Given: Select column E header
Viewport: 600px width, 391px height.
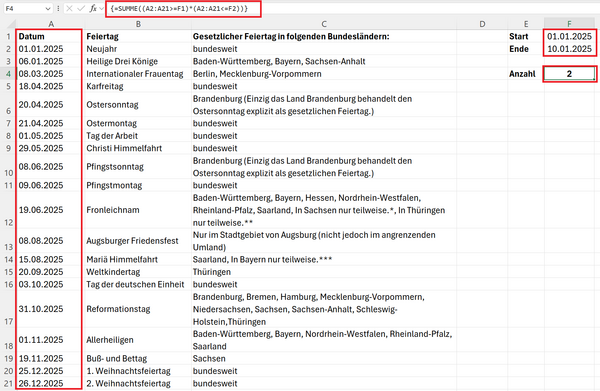Looking at the screenshot, I should point(526,24).
